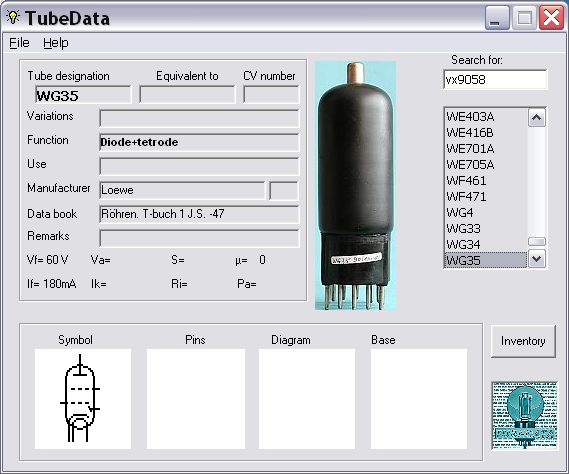Open the File menu
The height and width of the screenshot is (474, 569).
tap(19, 43)
